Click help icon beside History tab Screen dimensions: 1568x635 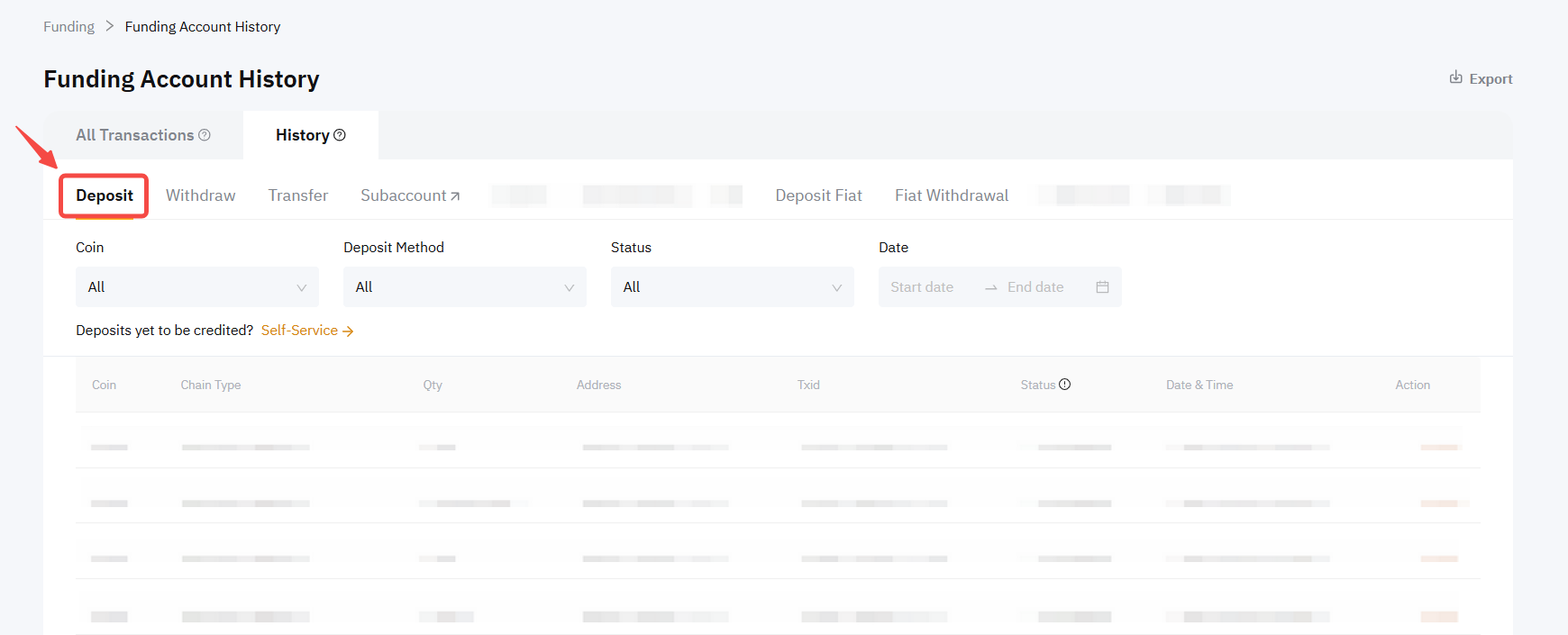(340, 135)
